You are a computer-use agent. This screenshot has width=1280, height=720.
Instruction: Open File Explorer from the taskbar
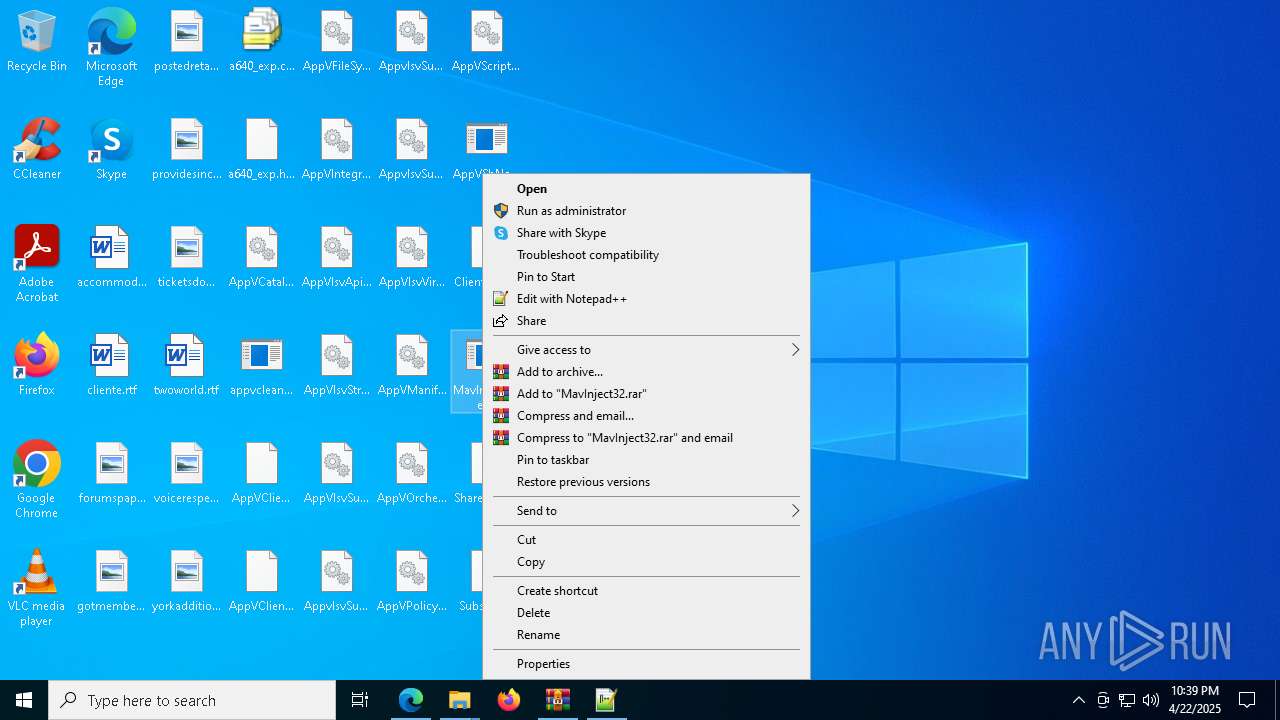(x=459, y=700)
